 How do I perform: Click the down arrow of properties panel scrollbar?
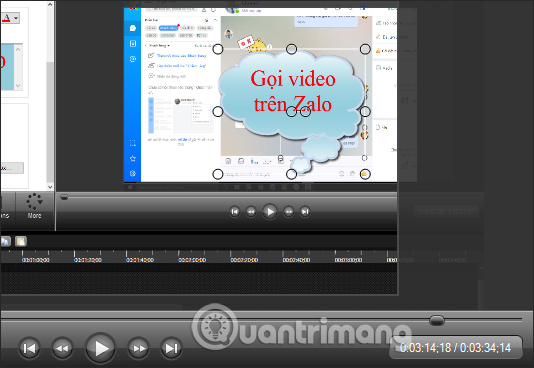(50, 187)
